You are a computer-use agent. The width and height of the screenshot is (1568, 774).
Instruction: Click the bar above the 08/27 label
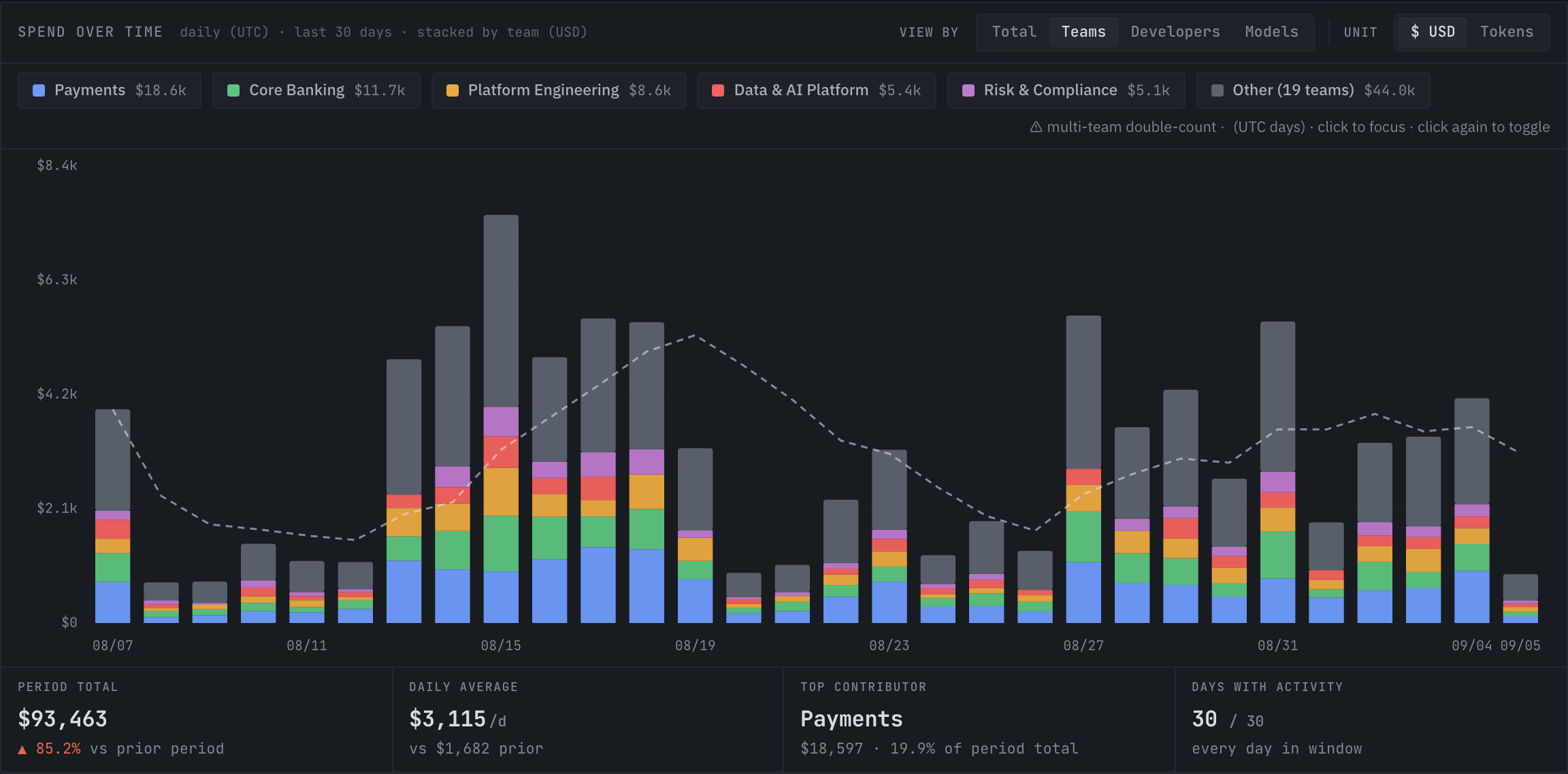point(1083,469)
